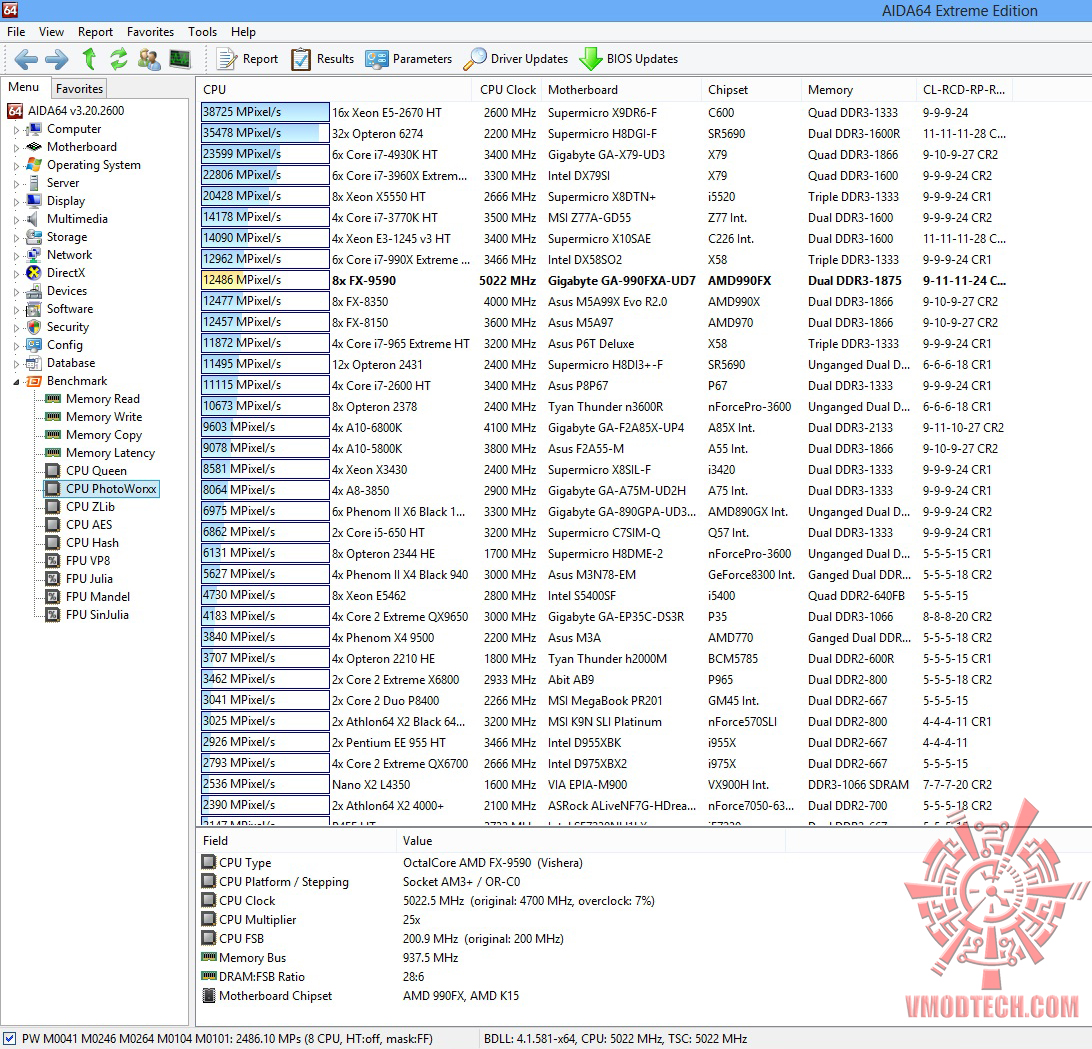Screen dimensions: 1092x1049
Task: Select the Memory Copy benchmark
Action: [104, 435]
